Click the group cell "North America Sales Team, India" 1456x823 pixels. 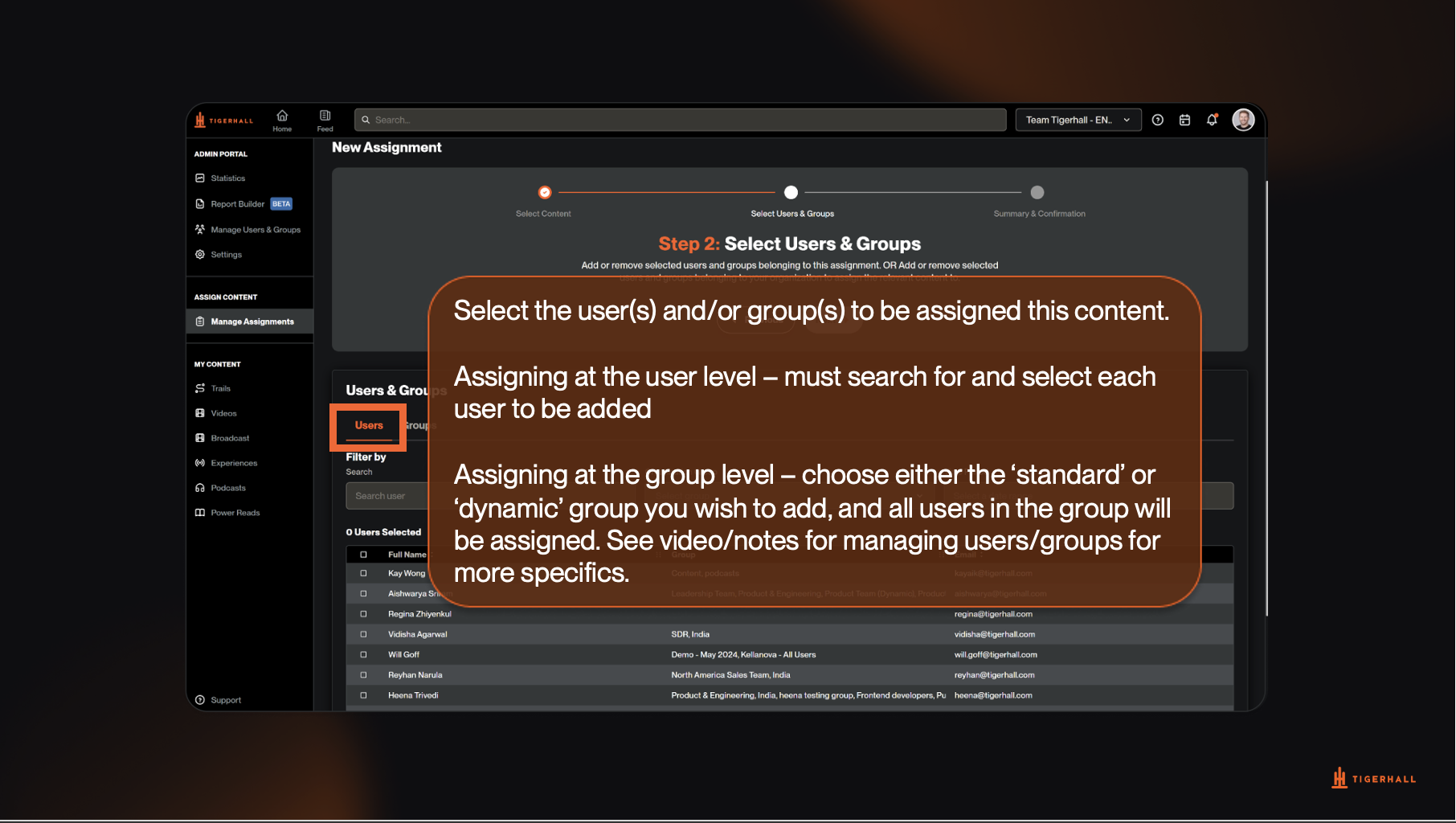730,675
